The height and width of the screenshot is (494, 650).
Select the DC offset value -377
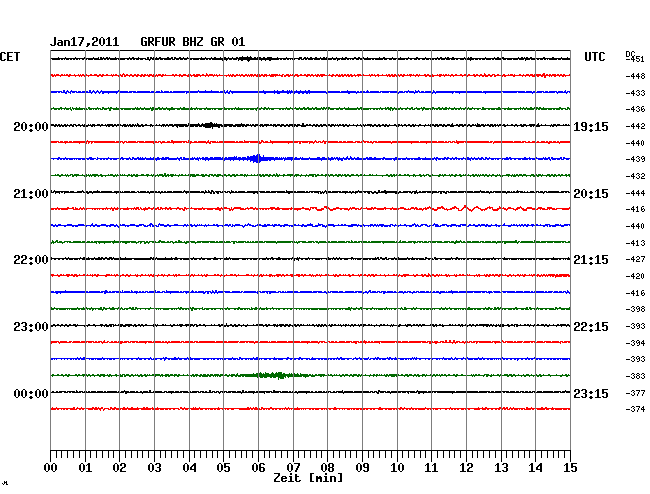[x=635, y=393]
